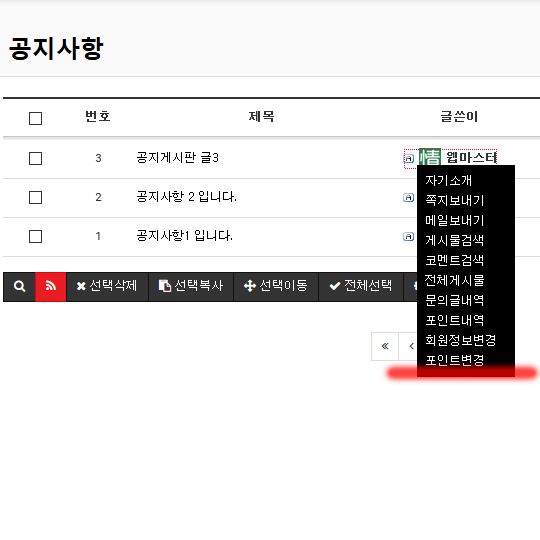Viewport: 540px width, 540px height.
Task: Go to first page with « button
Action: 385,346
